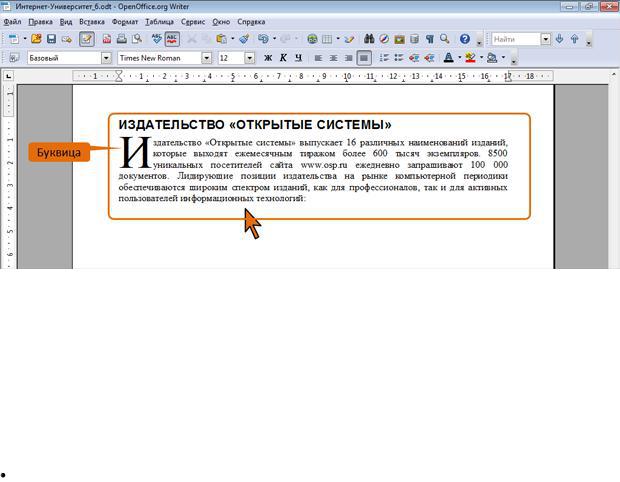Open the Формат menu

tap(125, 22)
